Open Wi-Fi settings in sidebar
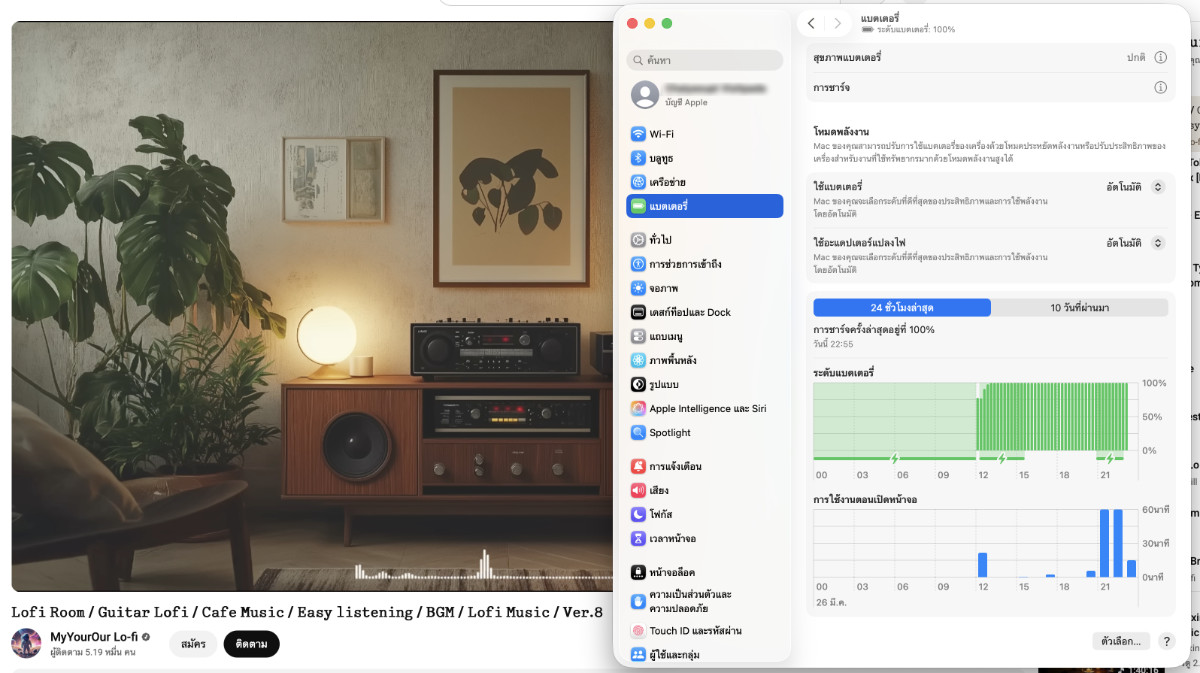This screenshot has height=673, width=1200. pos(661,134)
